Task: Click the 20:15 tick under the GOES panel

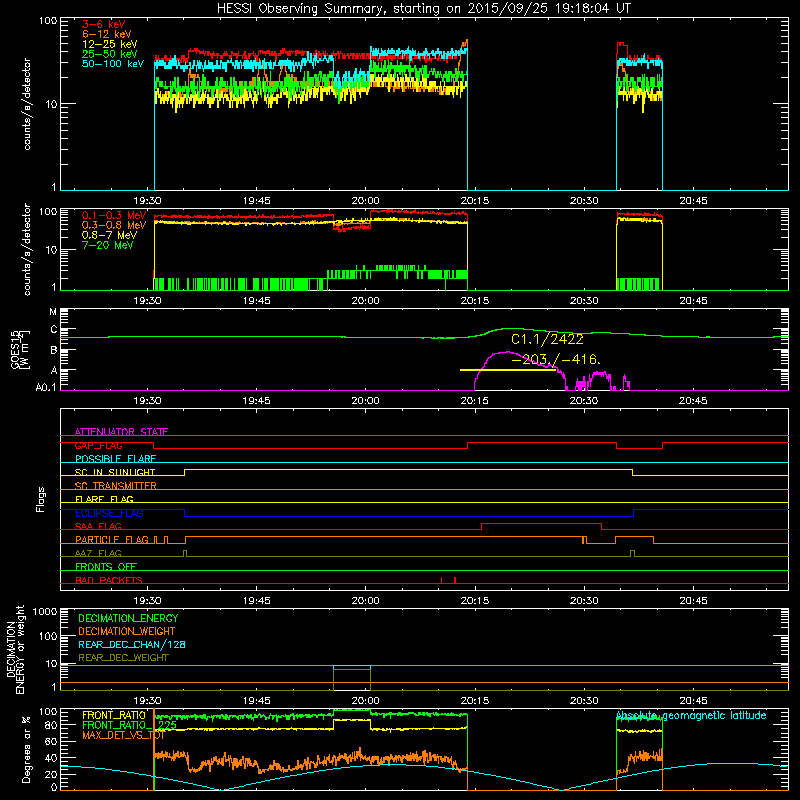Action: (474, 401)
